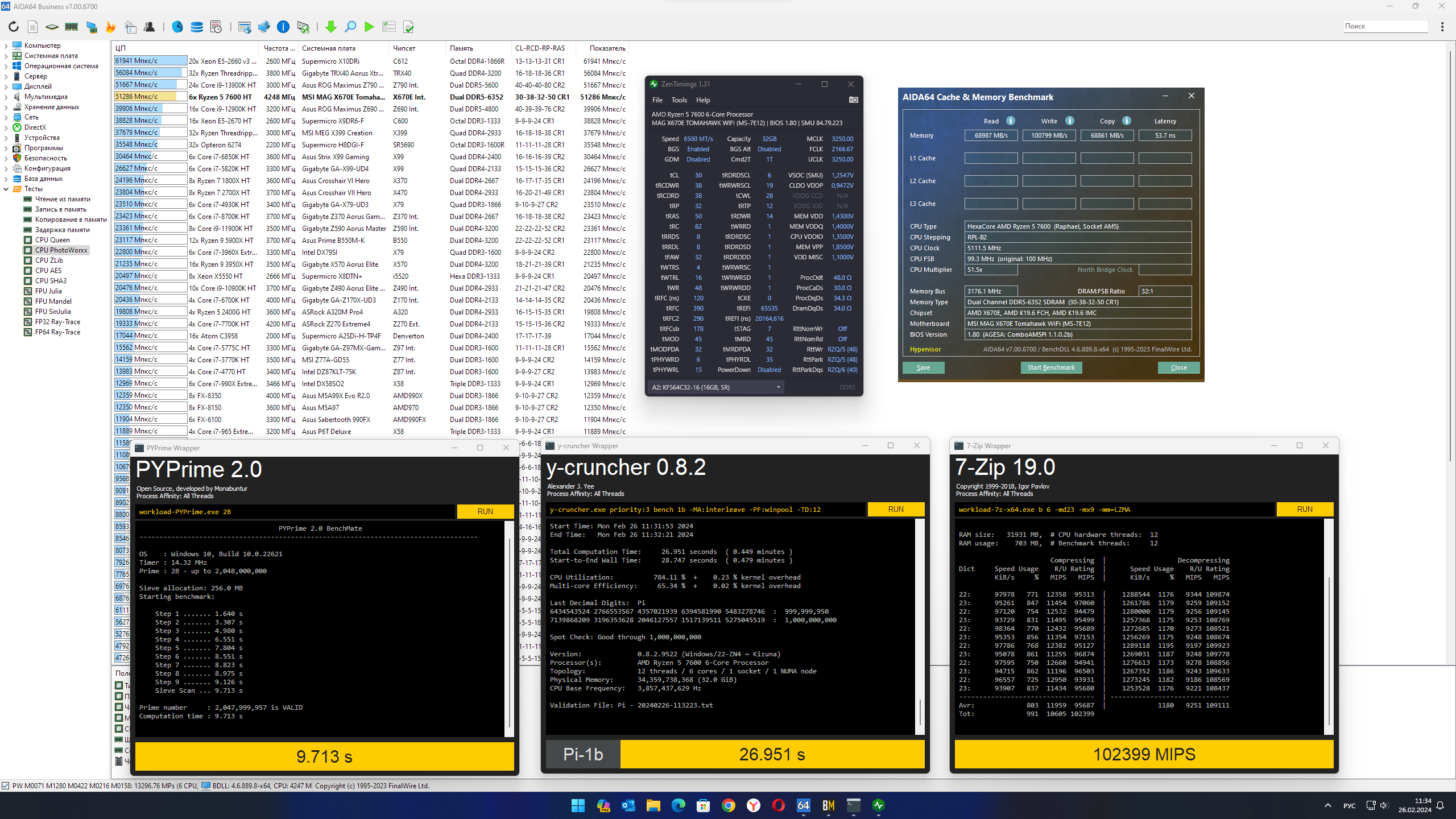Click the Read info icon in benchmark
This screenshot has height=819, width=1456.
(x=1011, y=121)
